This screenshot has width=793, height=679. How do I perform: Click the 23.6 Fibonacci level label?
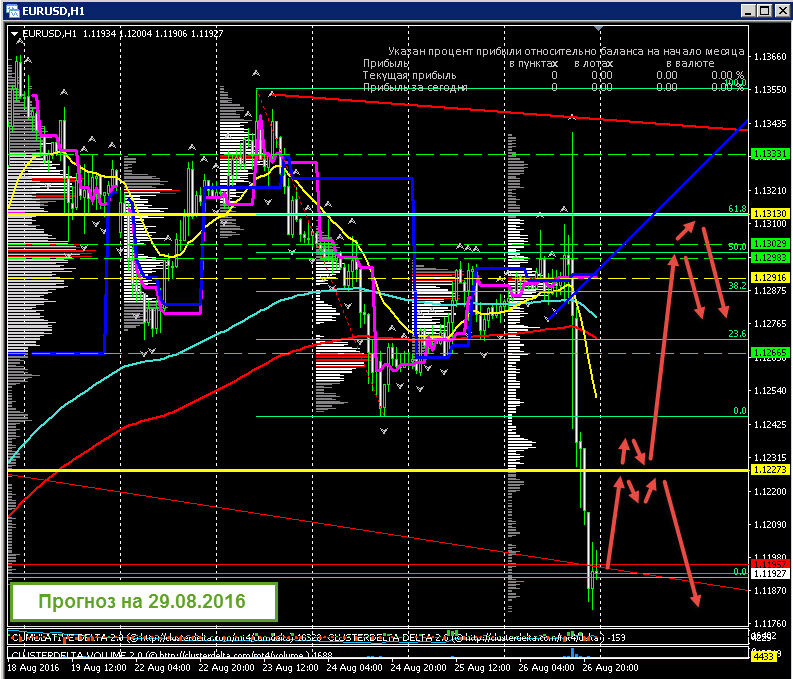(737, 334)
